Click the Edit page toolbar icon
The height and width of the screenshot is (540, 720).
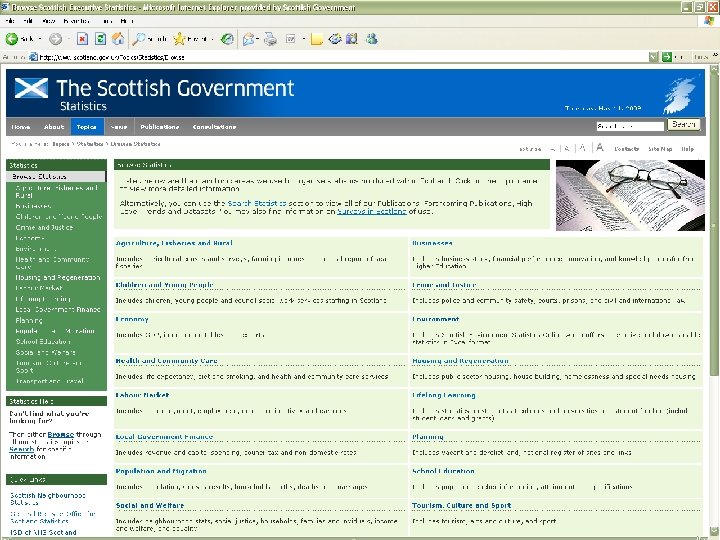tap(291, 39)
